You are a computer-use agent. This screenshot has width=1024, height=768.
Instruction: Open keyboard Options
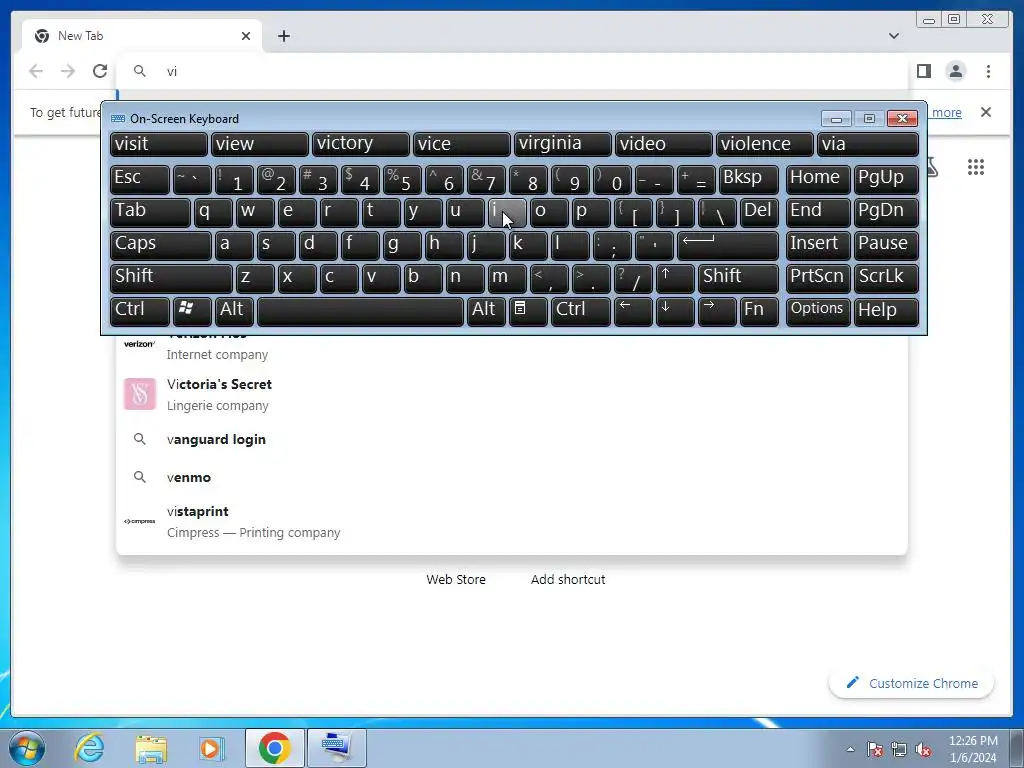pyautogui.click(x=818, y=312)
